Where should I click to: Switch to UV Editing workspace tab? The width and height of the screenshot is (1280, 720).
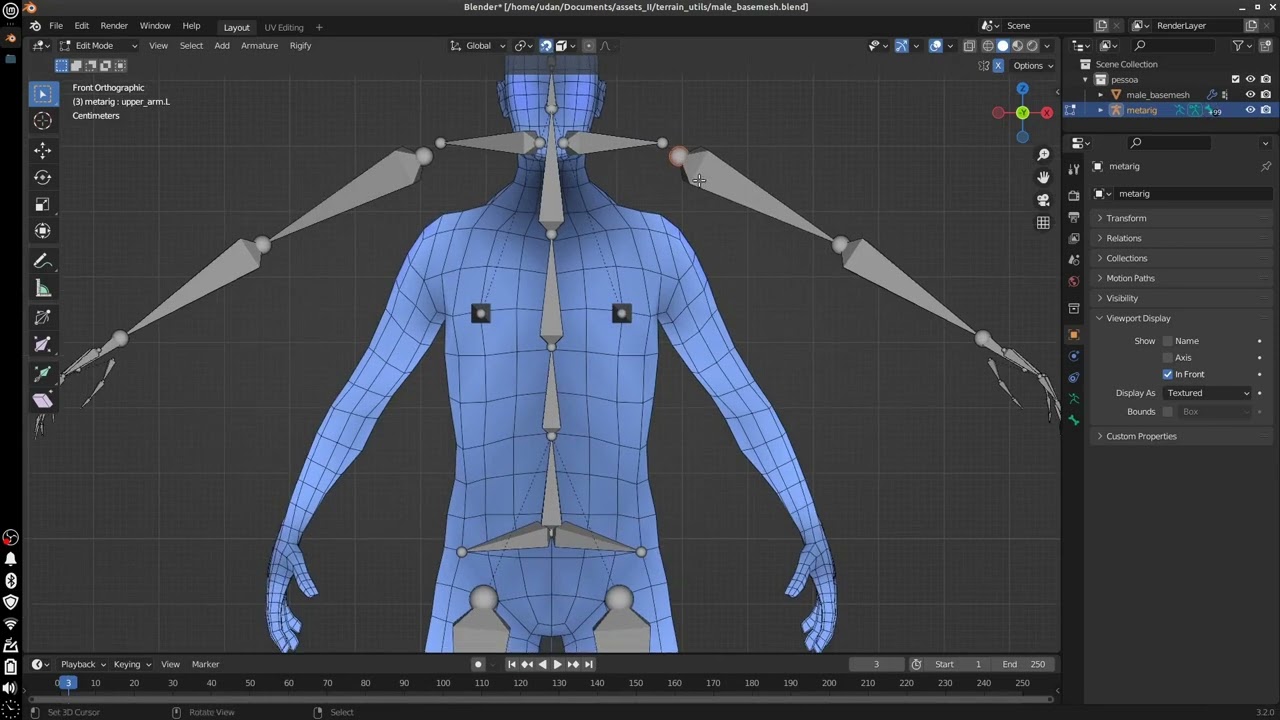pos(284,27)
